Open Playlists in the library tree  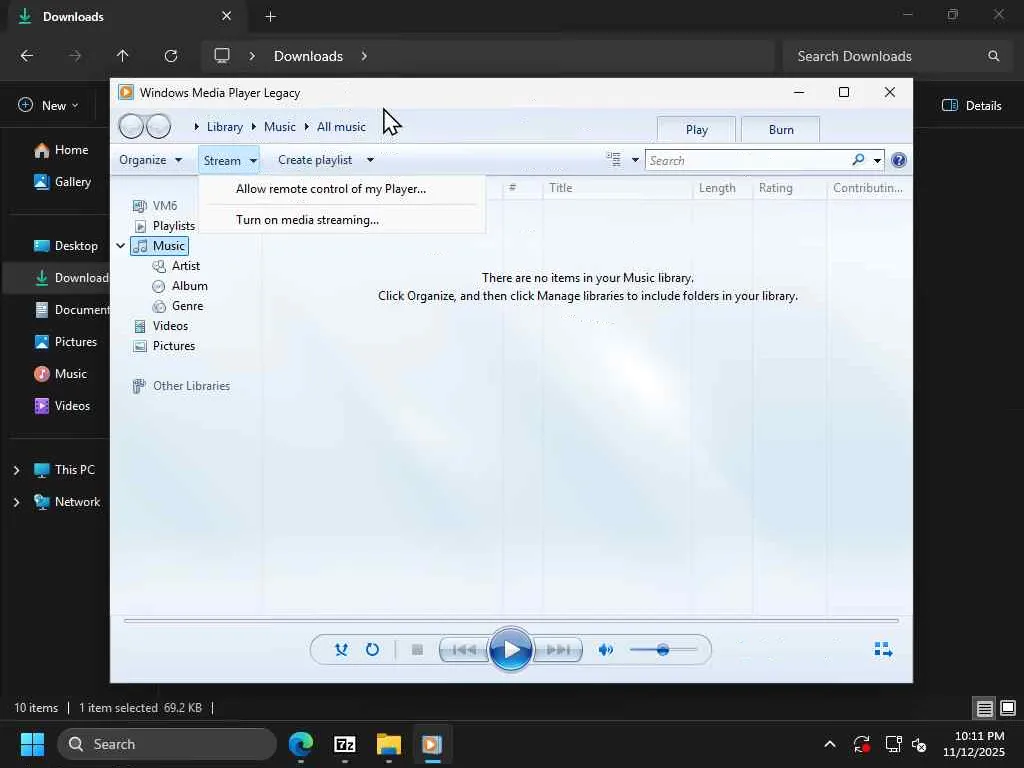[x=165, y=226]
